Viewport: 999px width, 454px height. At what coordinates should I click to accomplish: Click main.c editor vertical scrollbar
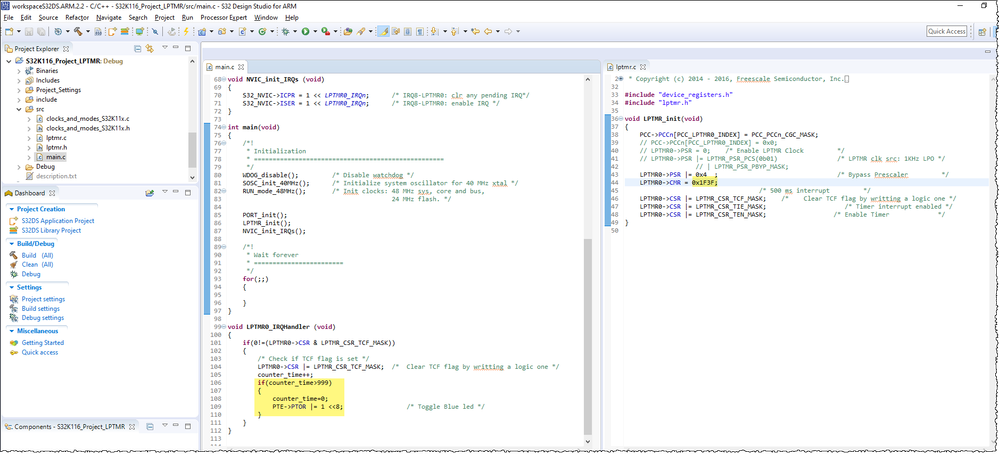tap(588, 337)
